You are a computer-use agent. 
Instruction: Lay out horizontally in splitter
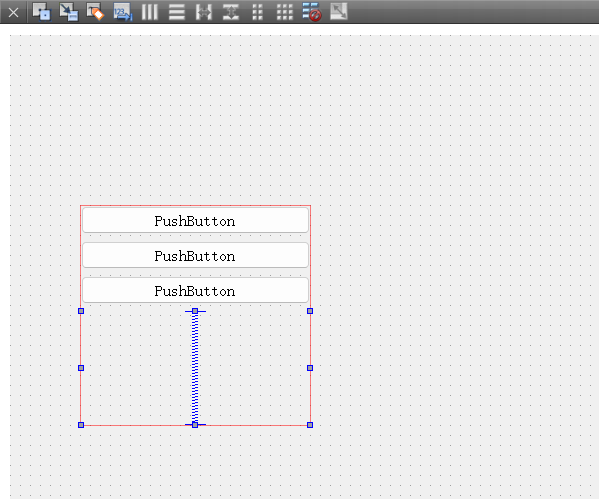[204, 12]
